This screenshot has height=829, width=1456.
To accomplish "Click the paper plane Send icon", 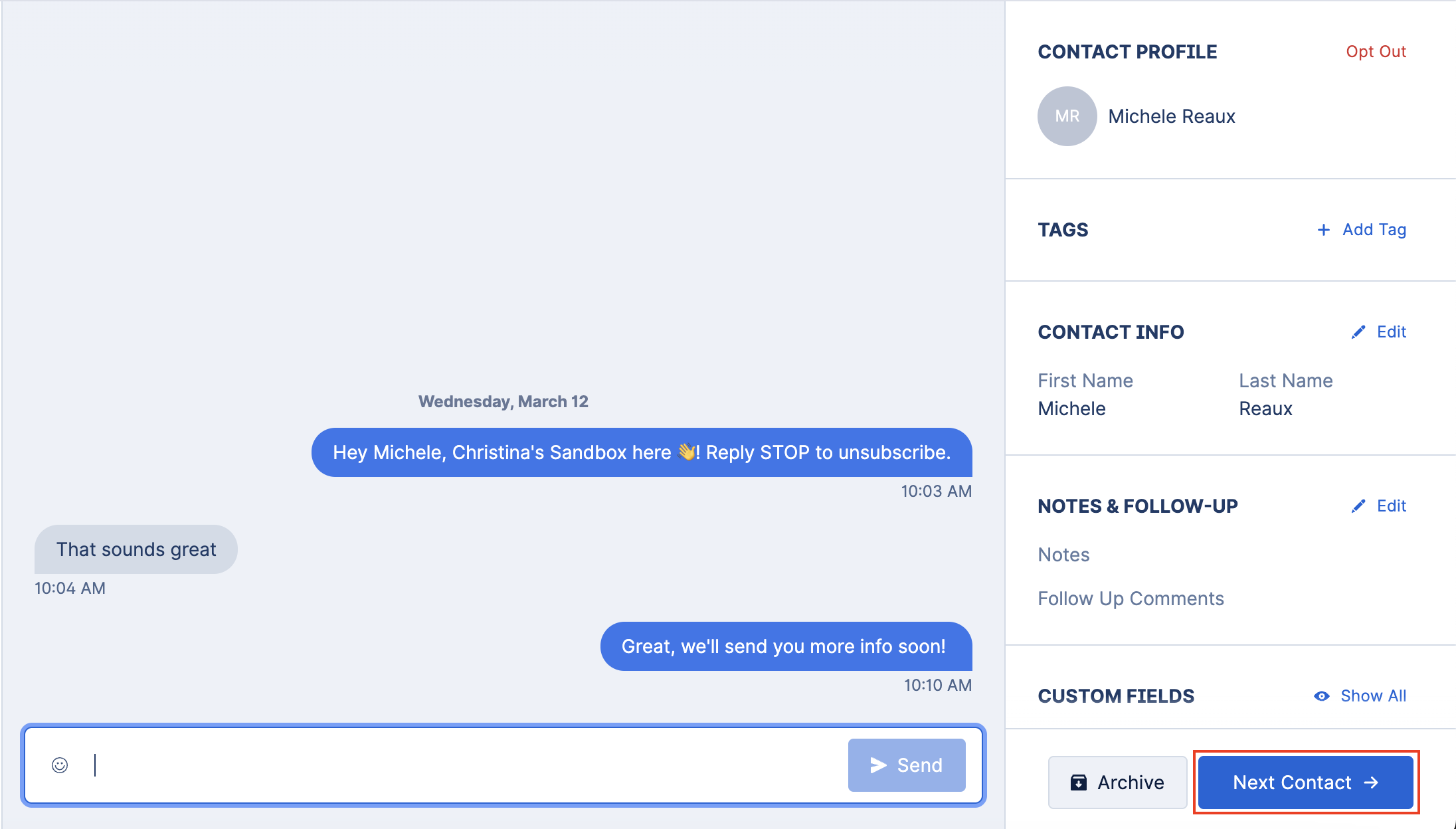I will (x=879, y=765).
